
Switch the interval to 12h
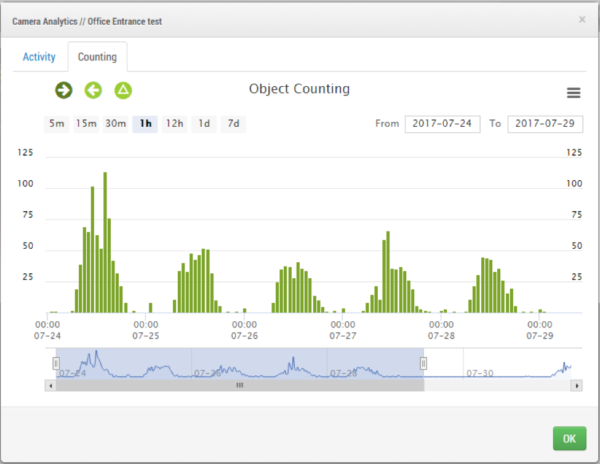pyautogui.click(x=174, y=124)
